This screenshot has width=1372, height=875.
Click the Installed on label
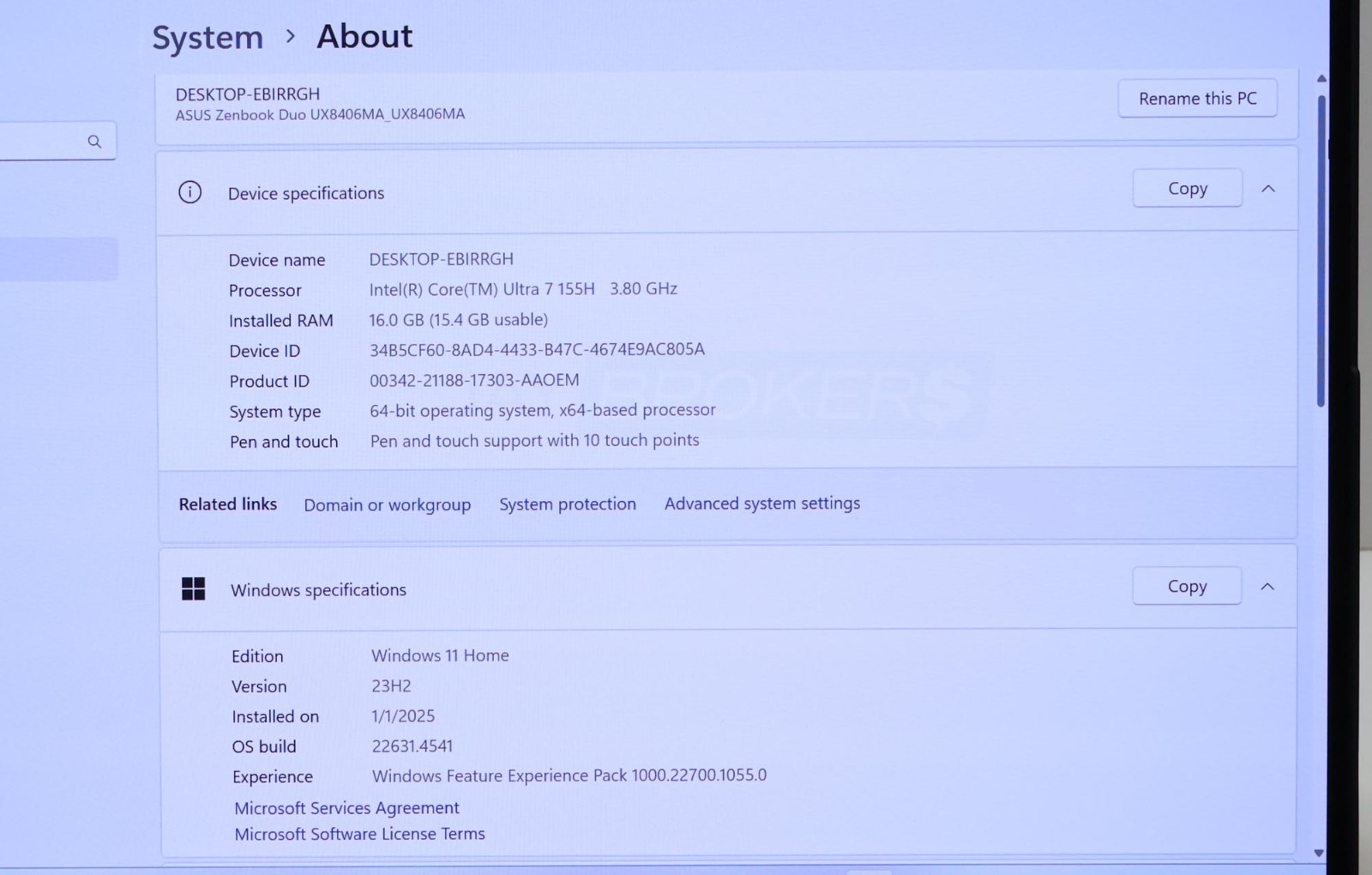point(275,716)
